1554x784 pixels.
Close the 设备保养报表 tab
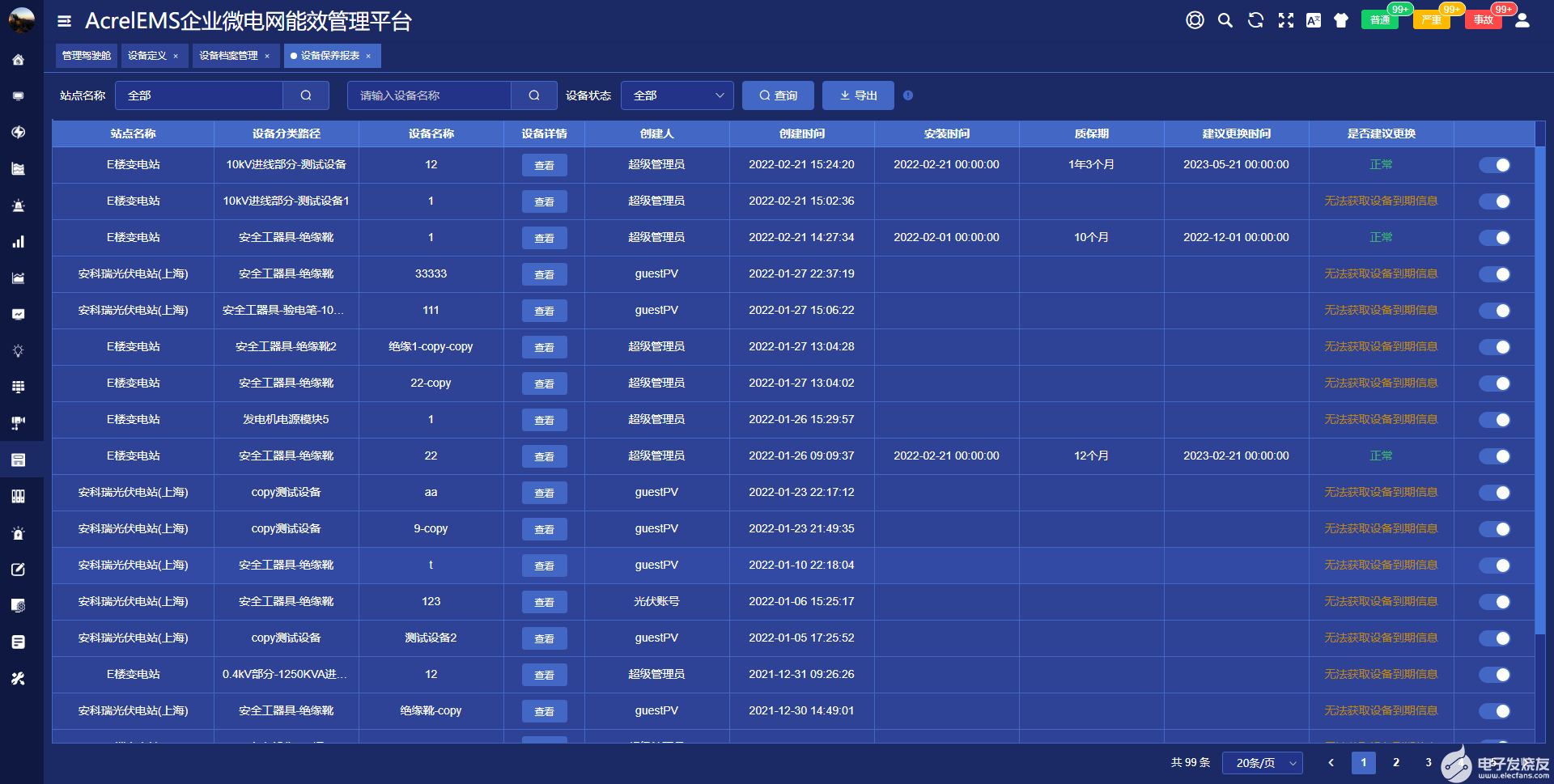coord(368,56)
